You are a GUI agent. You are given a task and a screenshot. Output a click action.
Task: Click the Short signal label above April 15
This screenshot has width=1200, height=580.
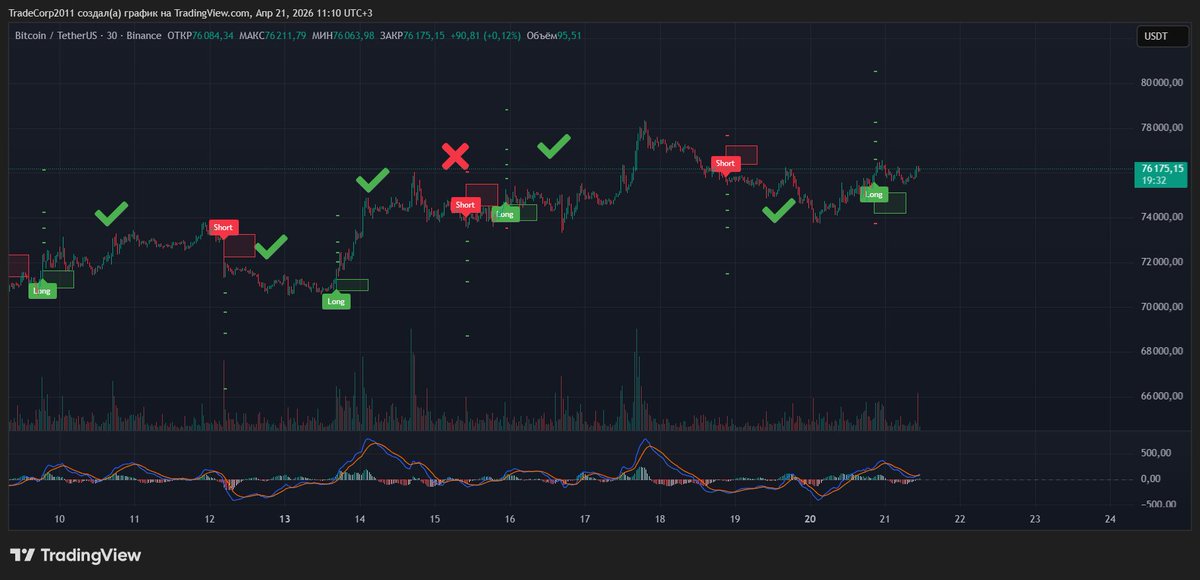click(465, 205)
